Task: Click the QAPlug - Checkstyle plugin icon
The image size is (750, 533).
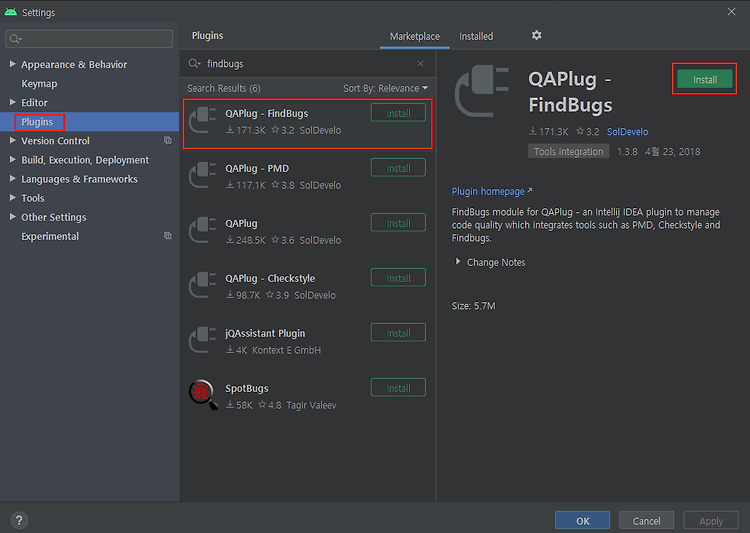Action: click(203, 285)
